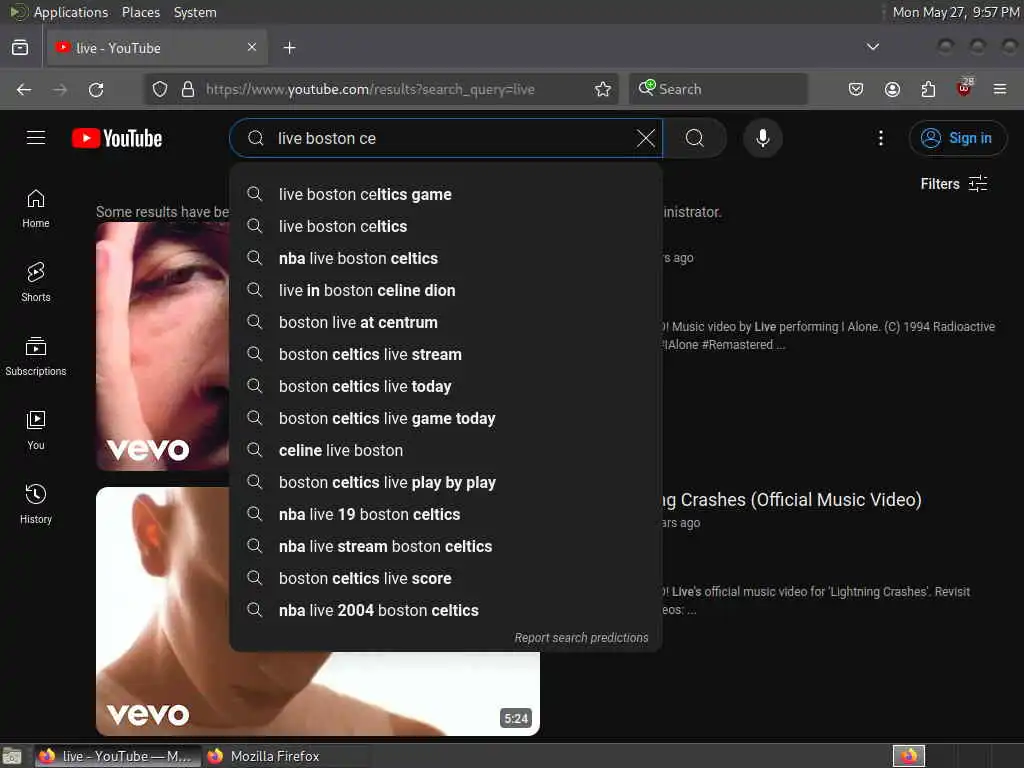The height and width of the screenshot is (768, 1024).
Task: Choose the suggestion reading exactly live boston celtics
Action: (446, 226)
